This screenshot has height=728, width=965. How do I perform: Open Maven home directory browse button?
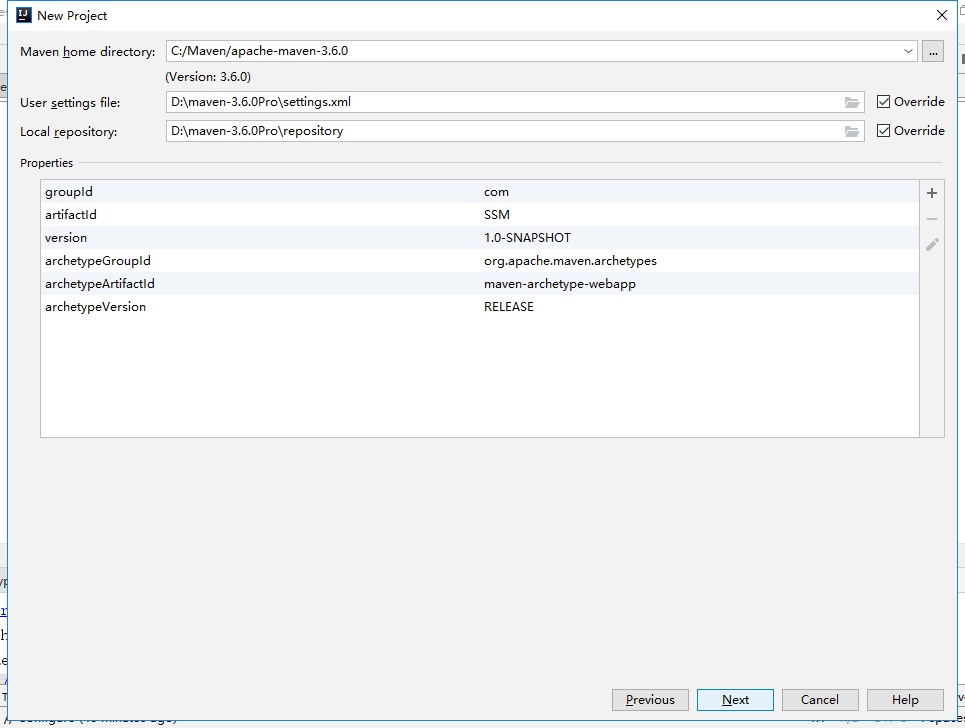click(933, 52)
